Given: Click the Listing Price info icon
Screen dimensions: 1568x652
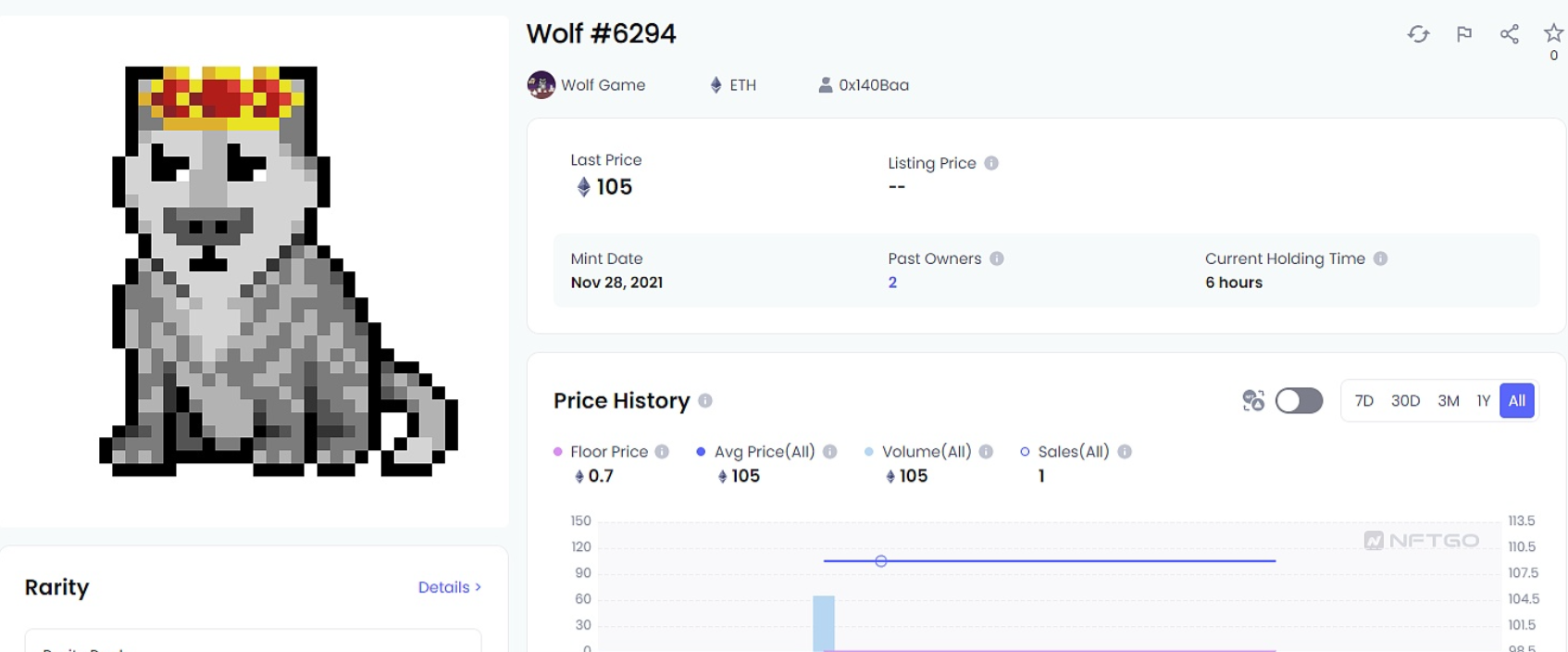Looking at the screenshot, I should (991, 163).
